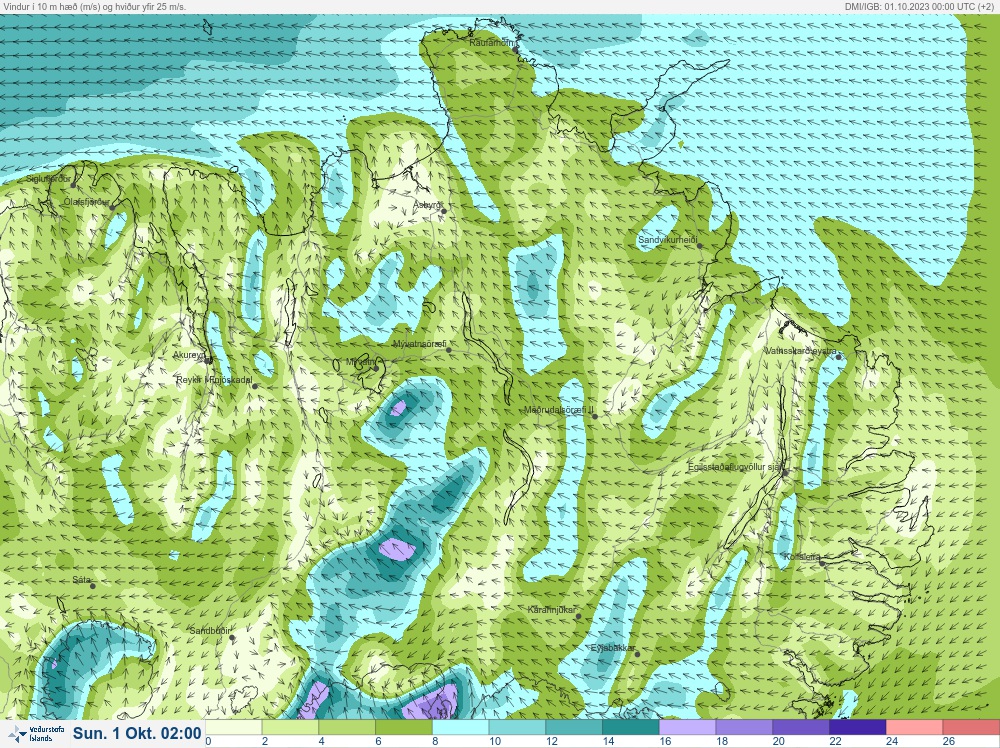Click the 18–20 m/s purple swatch
This screenshot has width=1000, height=748.
744,728
